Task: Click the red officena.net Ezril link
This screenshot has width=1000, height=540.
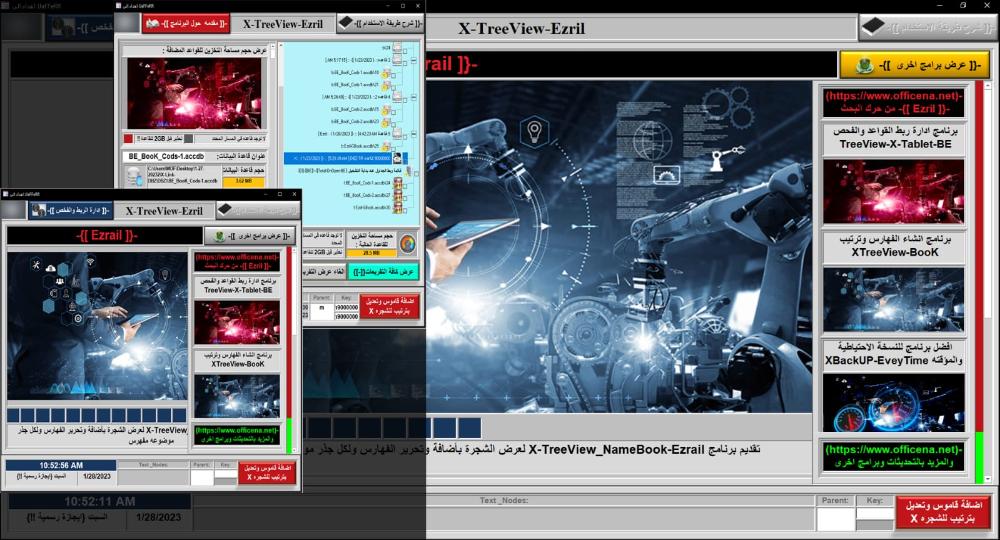Action: [893, 102]
